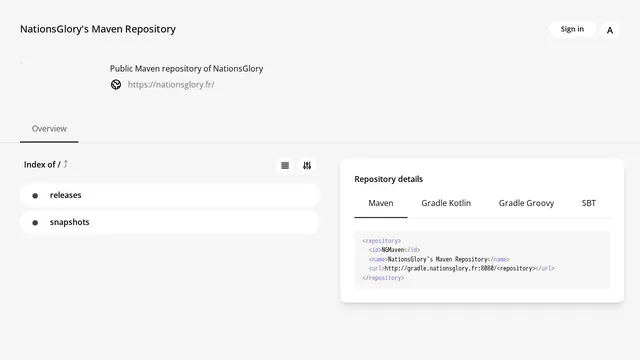The image size is (640, 360).
Task: Click the bullet icon beside releases
Action: tap(35, 196)
